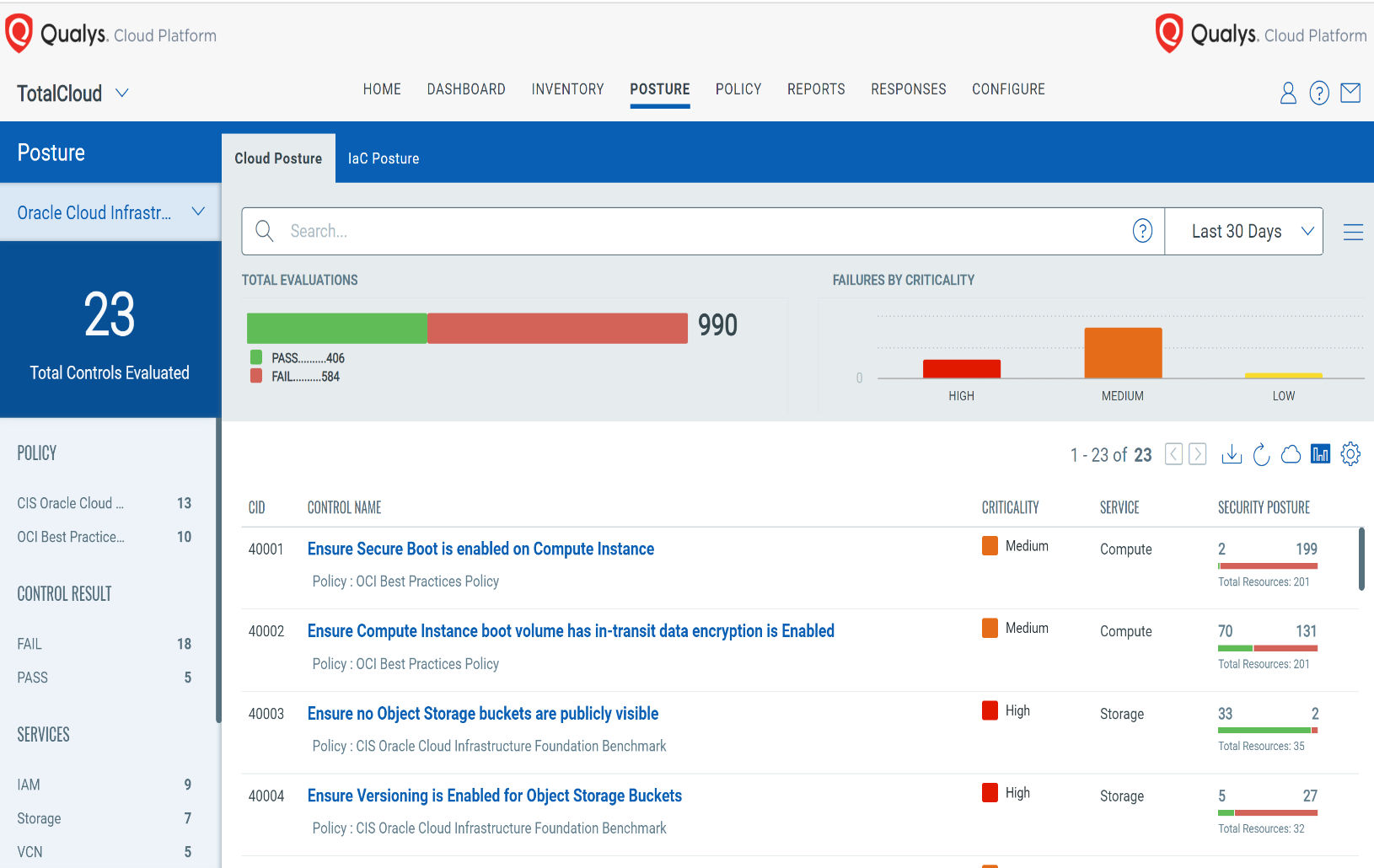Click the refresh results icon
This screenshot has width=1374, height=868.
click(1261, 454)
